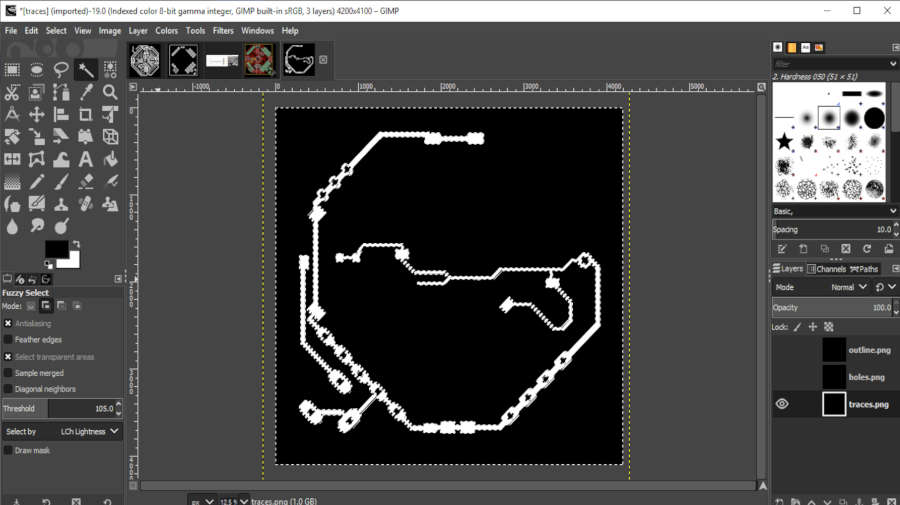Select the Ink tool
Screen dimensions: 900x505
(12, 204)
